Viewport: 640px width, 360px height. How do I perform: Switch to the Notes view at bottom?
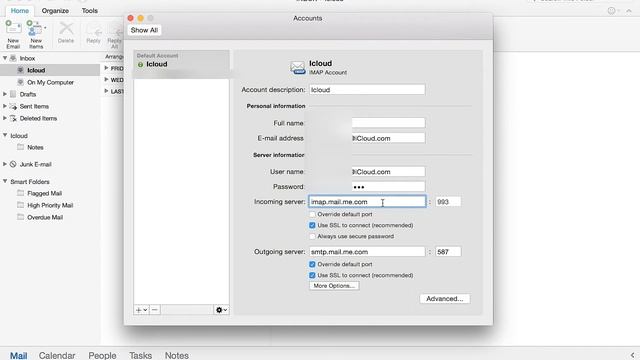[176, 356]
